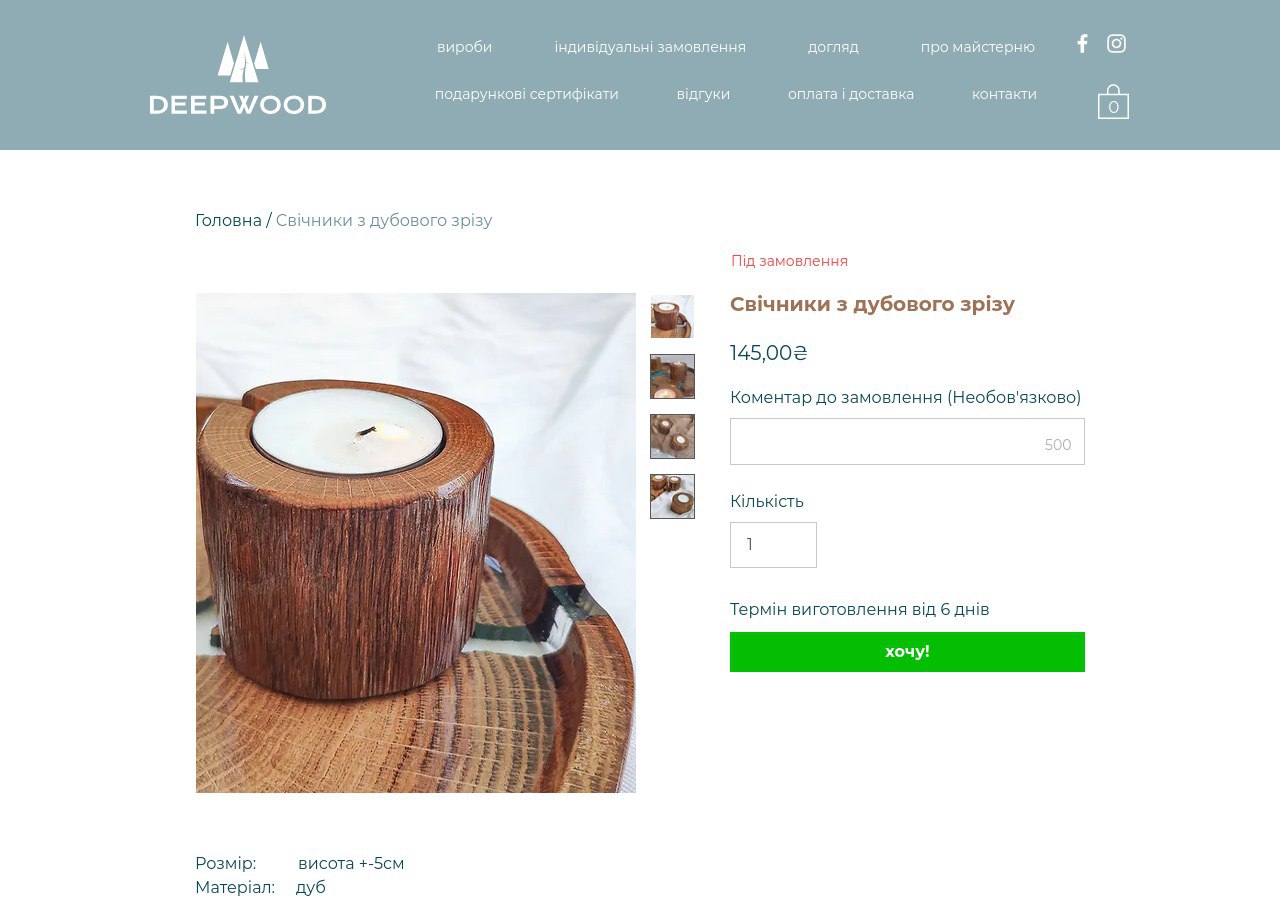The width and height of the screenshot is (1280, 900).
Task: Open 'оплата і доставка' page
Action: 851,94
